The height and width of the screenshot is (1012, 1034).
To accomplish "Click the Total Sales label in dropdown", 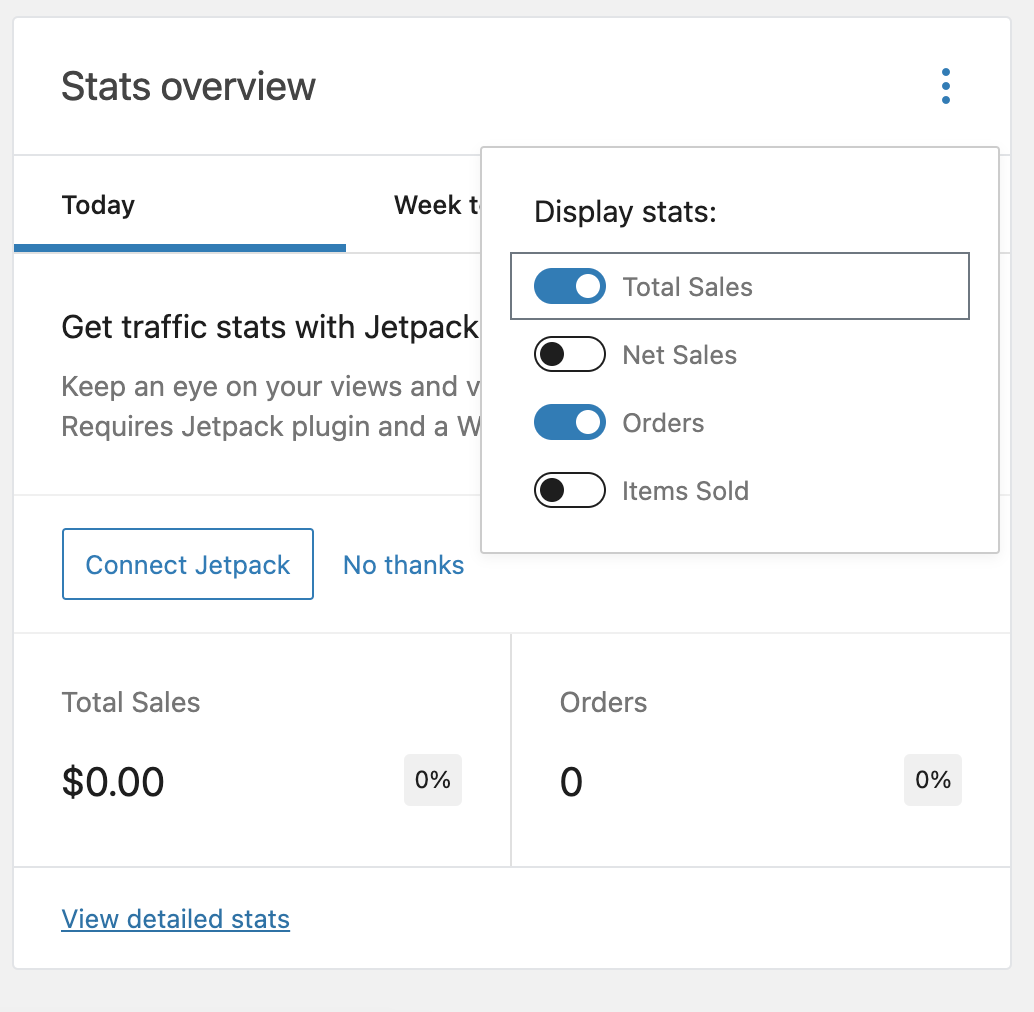I will pos(687,287).
